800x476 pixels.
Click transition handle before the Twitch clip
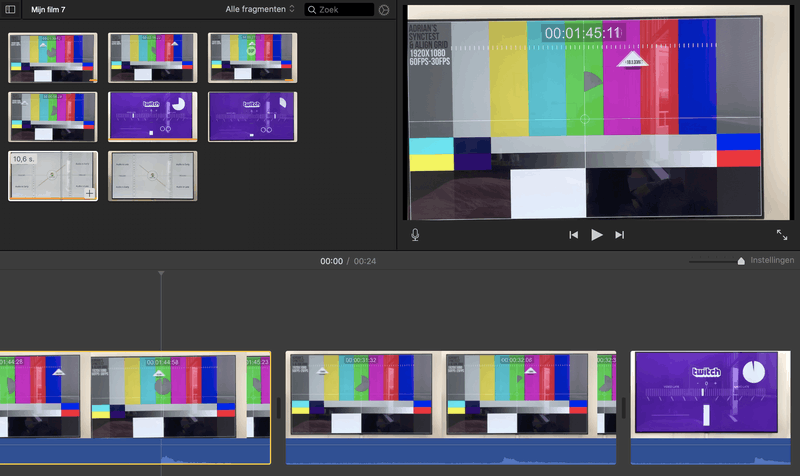coord(623,408)
